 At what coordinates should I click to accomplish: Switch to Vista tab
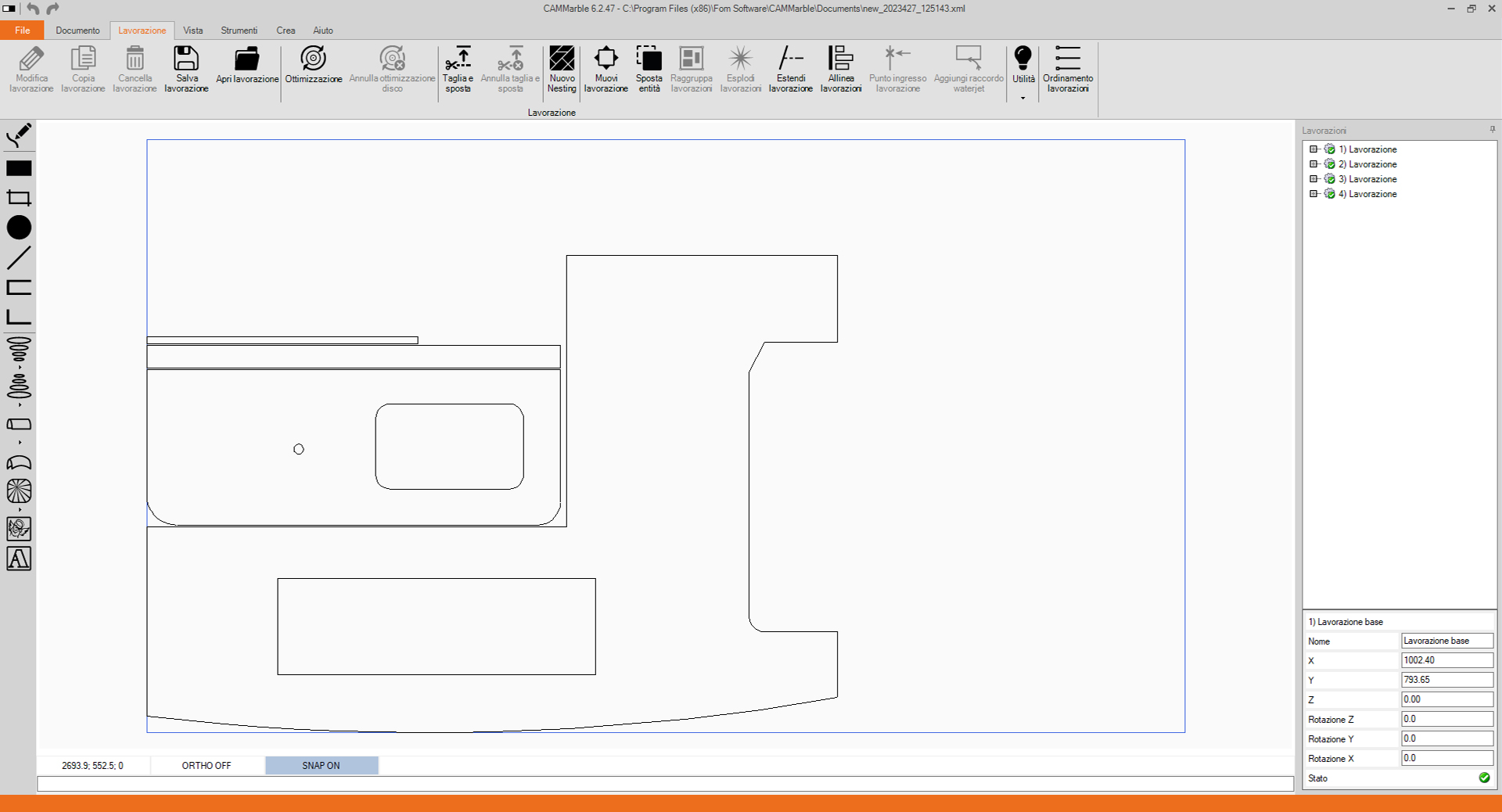click(192, 31)
